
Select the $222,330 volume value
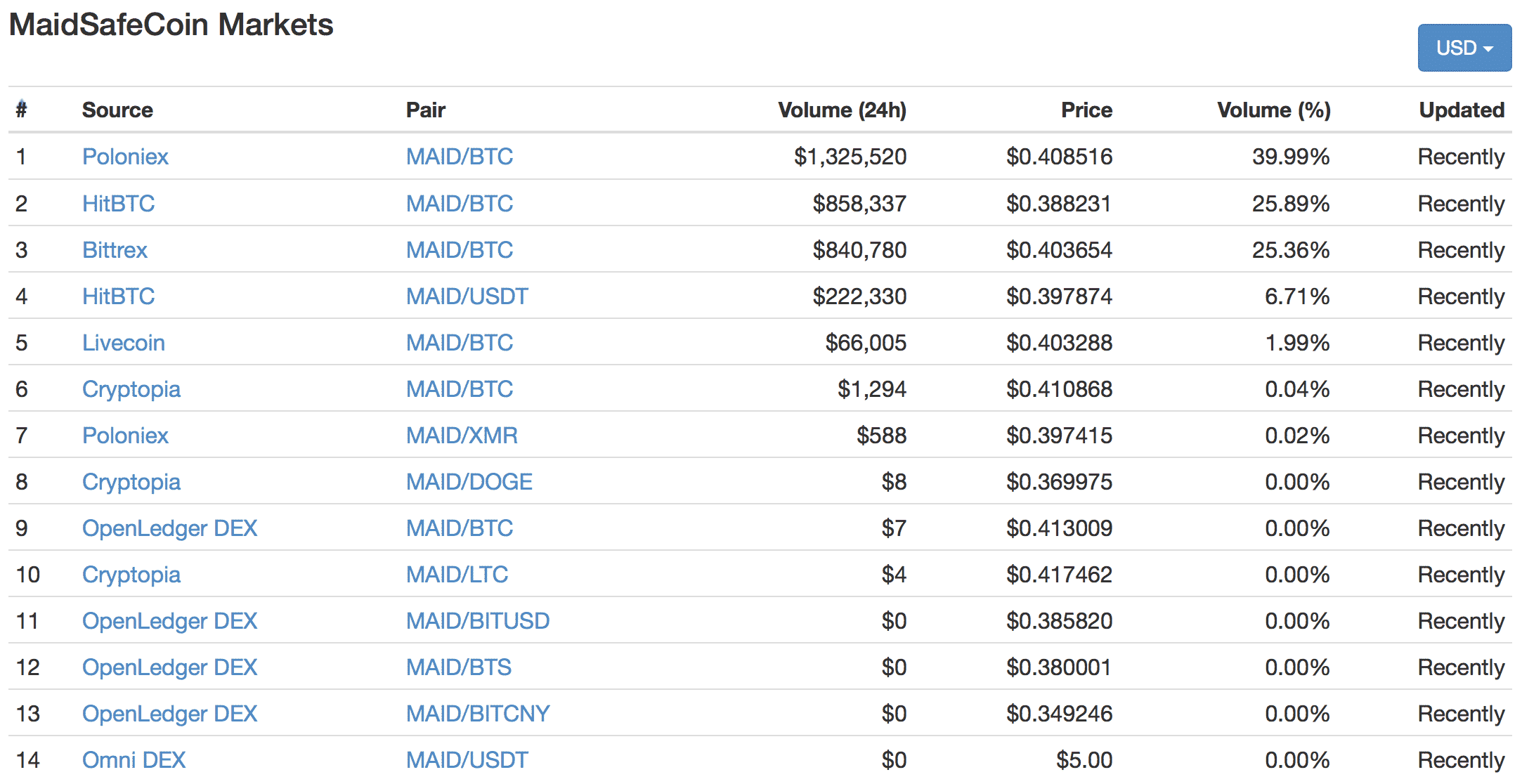(859, 296)
